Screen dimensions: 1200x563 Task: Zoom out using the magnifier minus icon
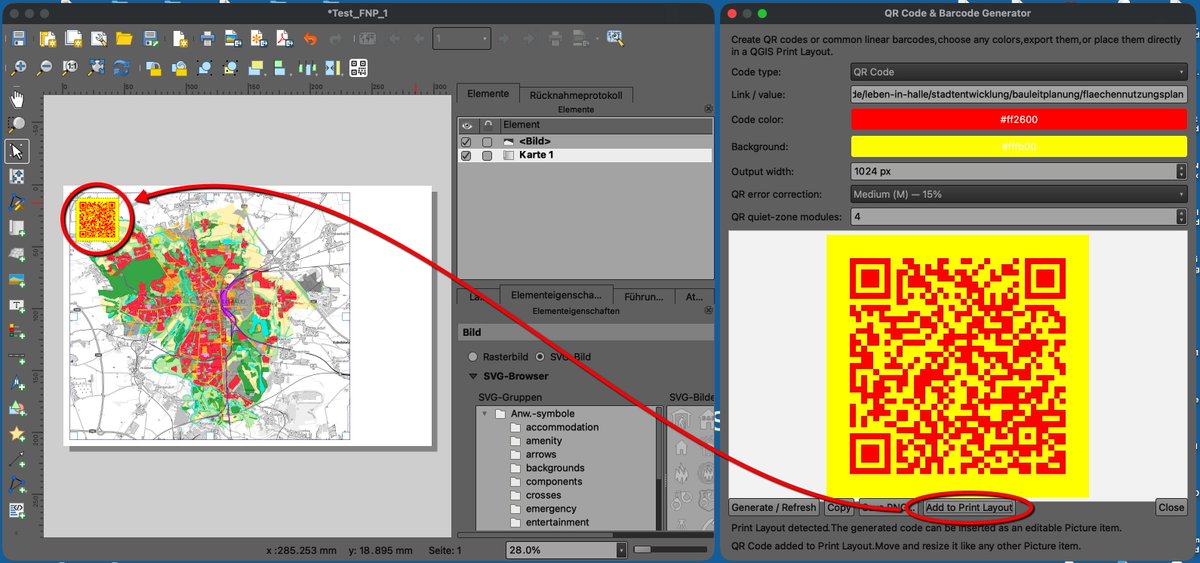coord(45,68)
